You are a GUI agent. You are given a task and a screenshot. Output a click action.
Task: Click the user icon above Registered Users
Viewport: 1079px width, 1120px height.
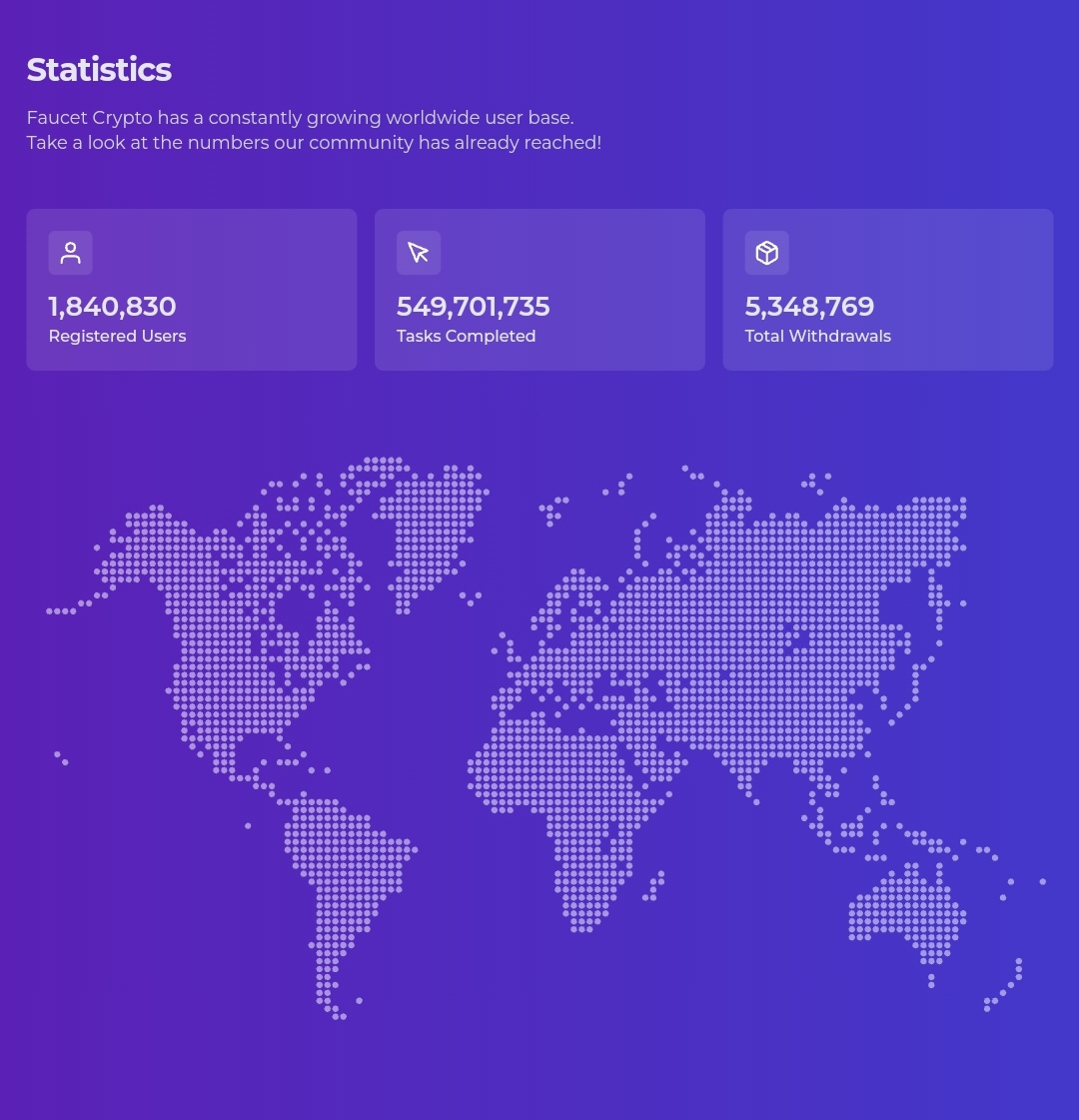70,253
